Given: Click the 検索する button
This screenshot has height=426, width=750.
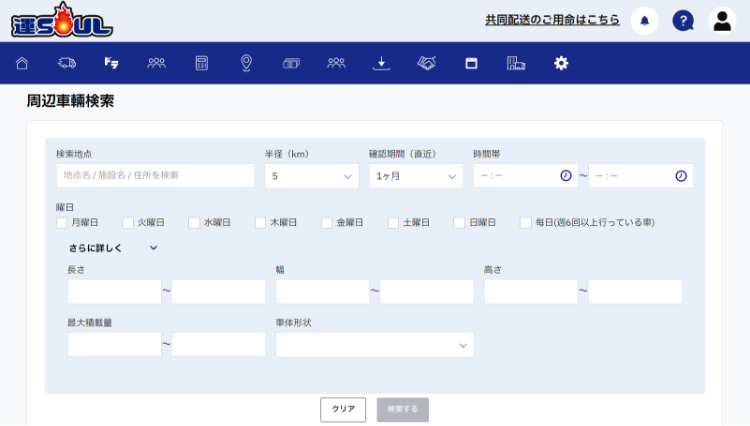Looking at the screenshot, I should (x=403, y=409).
